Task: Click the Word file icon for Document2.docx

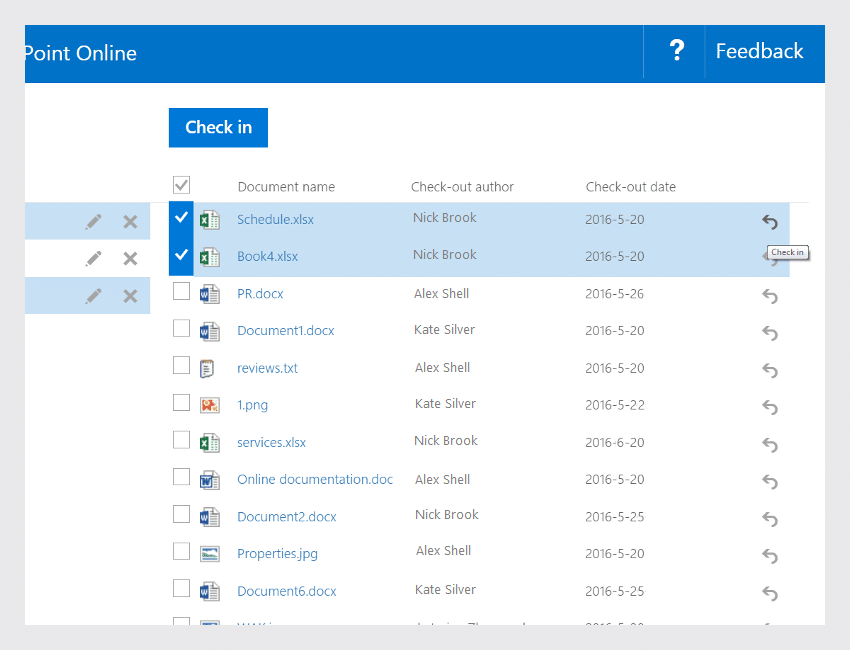Action: [x=210, y=517]
